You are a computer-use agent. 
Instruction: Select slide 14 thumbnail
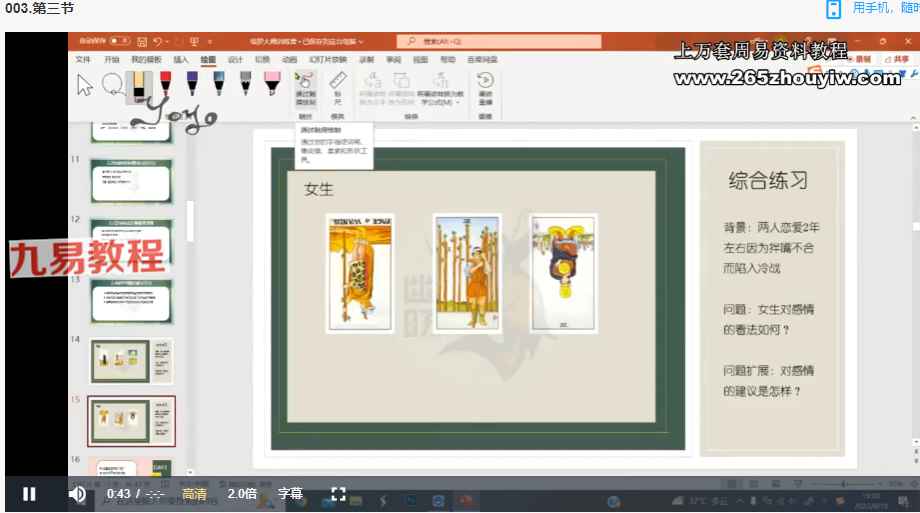tap(131, 360)
